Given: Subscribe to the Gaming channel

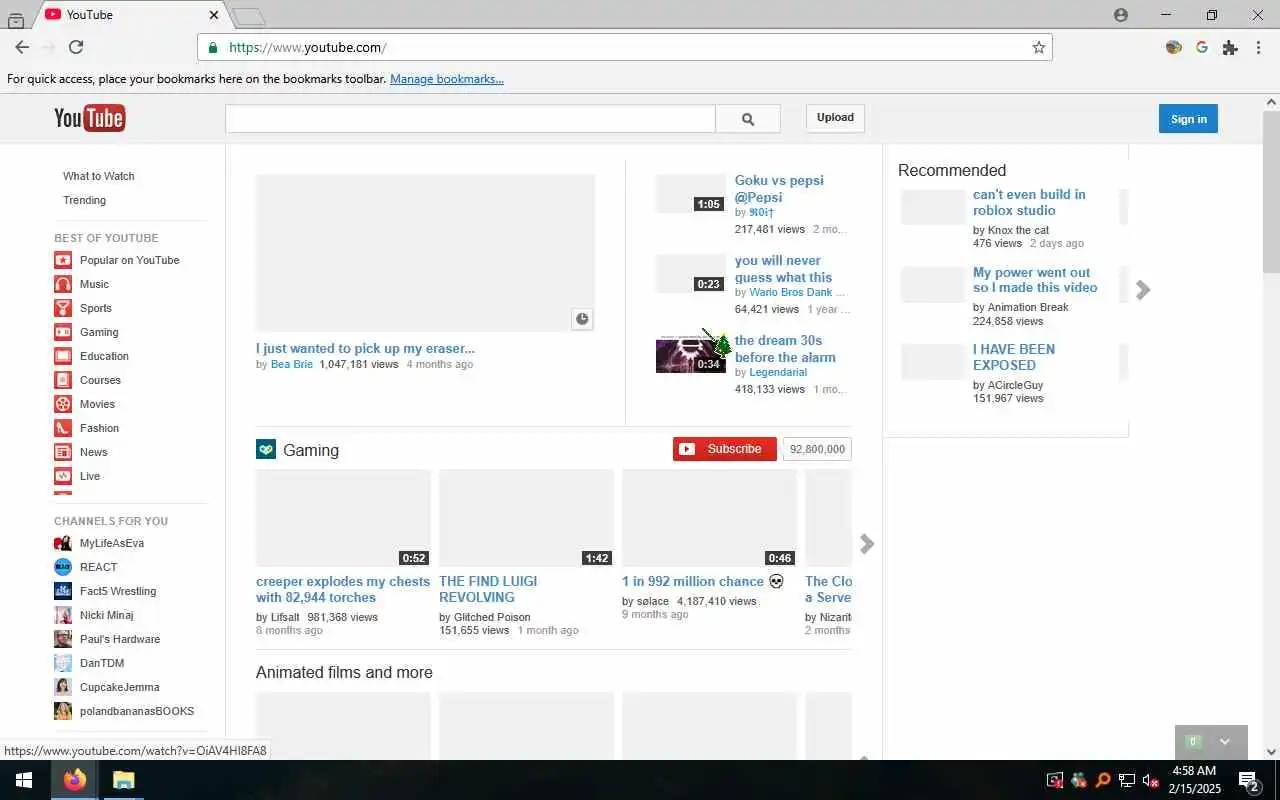Looking at the screenshot, I should pos(725,449).
